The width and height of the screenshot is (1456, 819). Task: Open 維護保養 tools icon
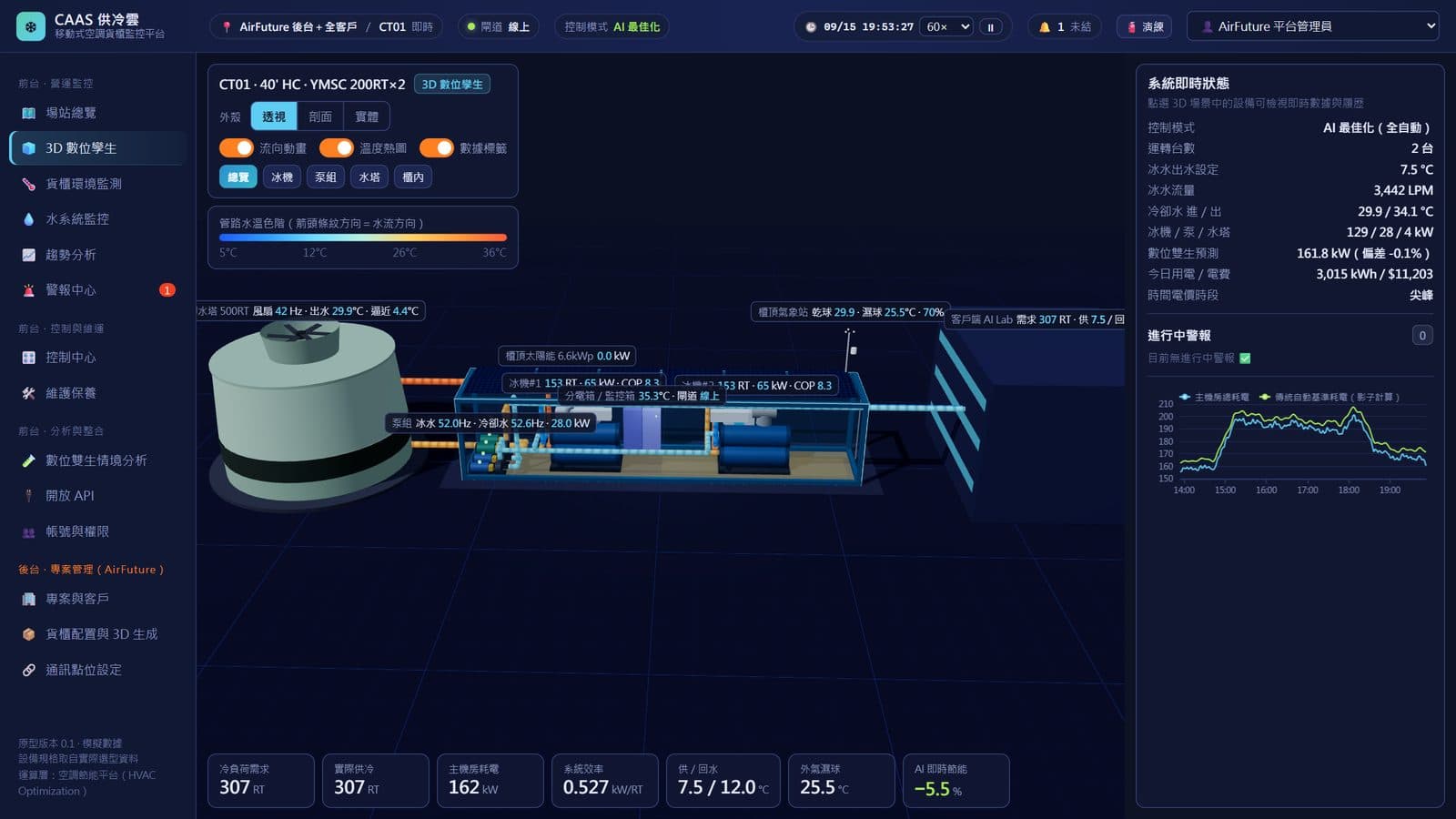[29, 393]
